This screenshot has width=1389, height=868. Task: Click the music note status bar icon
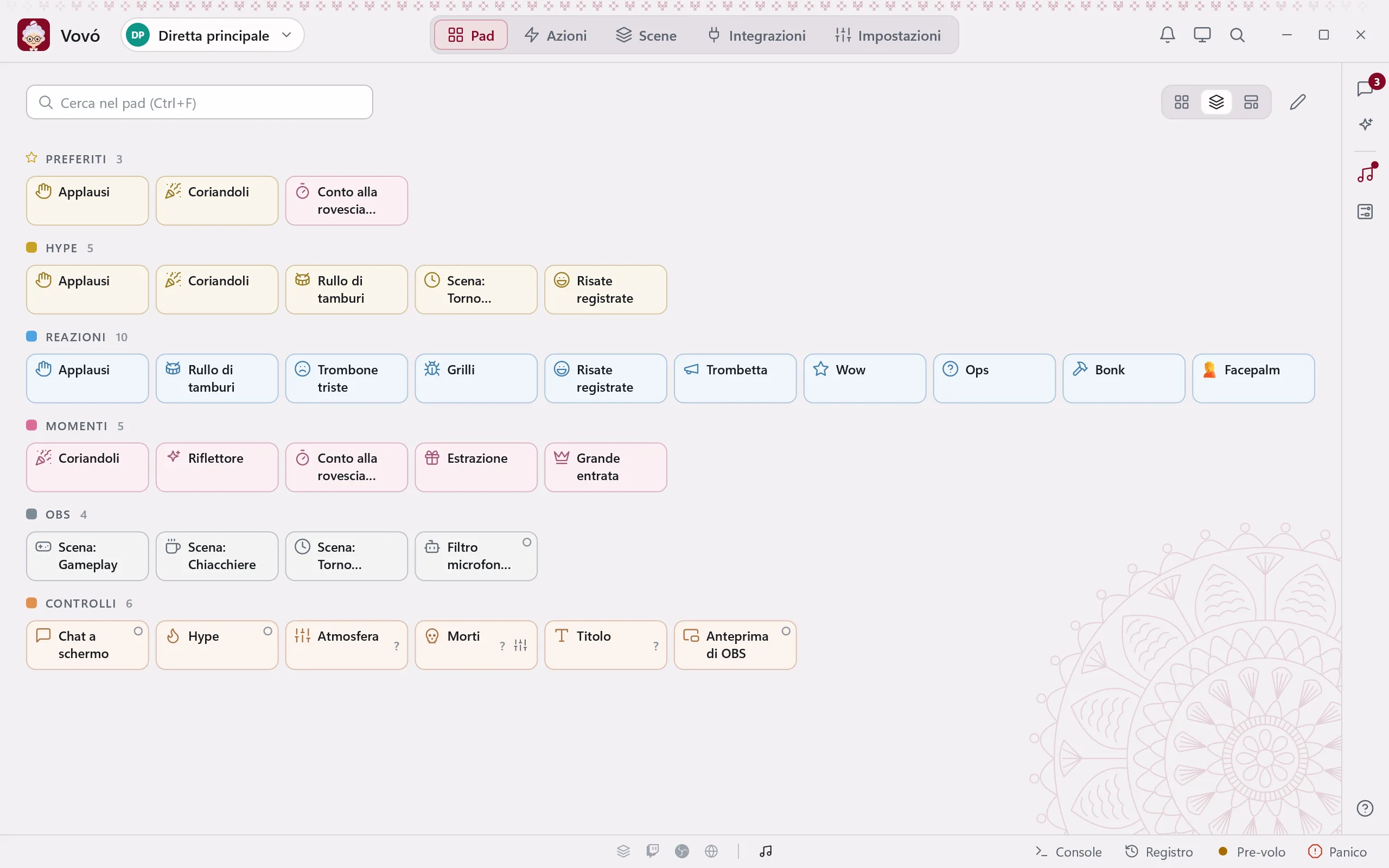coord(766,851)
